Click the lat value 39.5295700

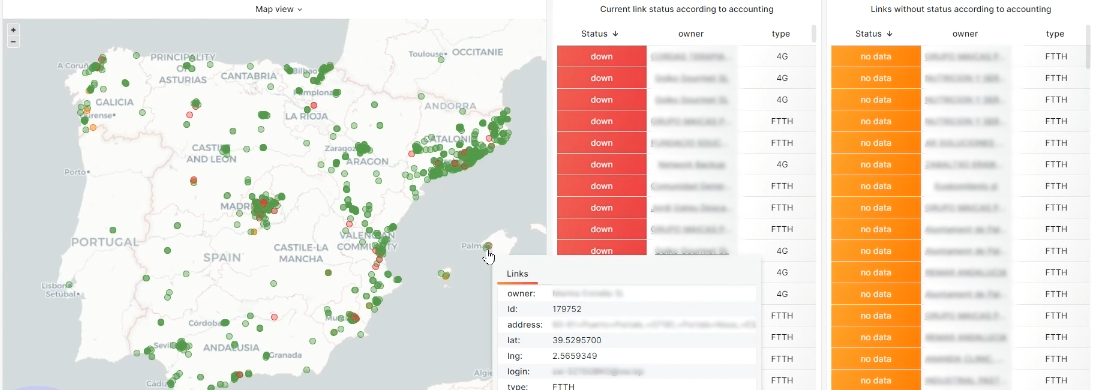point(576,340)
